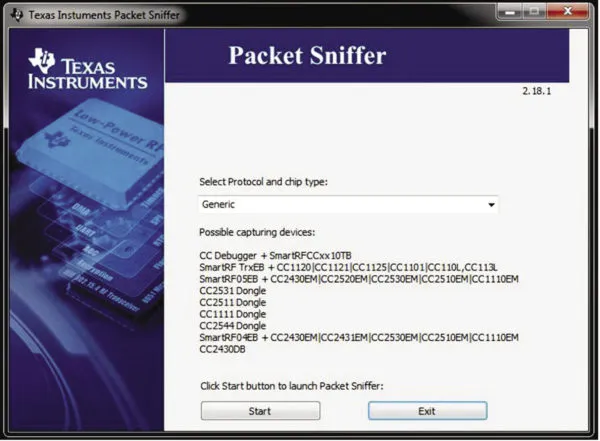Click the Texas Instruments logo
Screen dimensions: 600x441
click(x=87, y=69)
